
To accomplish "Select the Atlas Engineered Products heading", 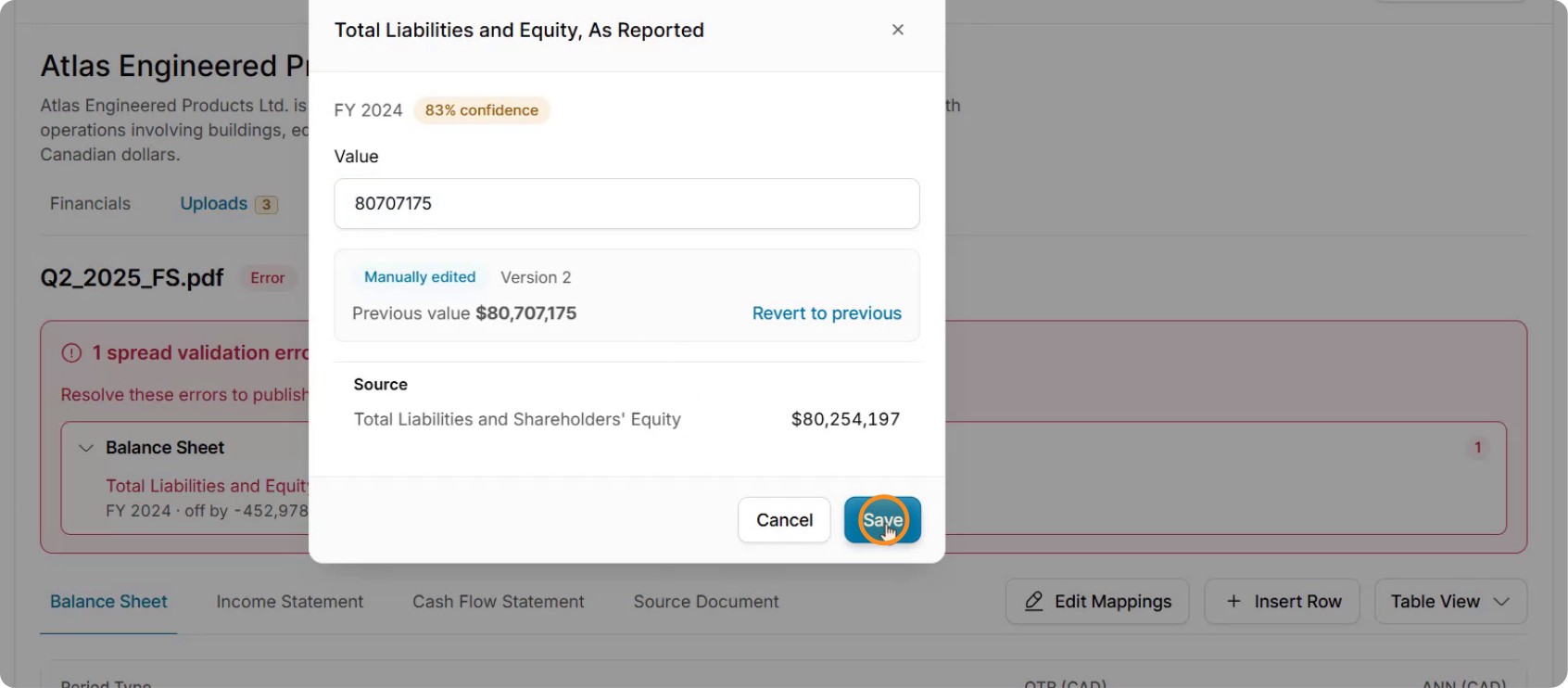I will (x=174, y=66).
